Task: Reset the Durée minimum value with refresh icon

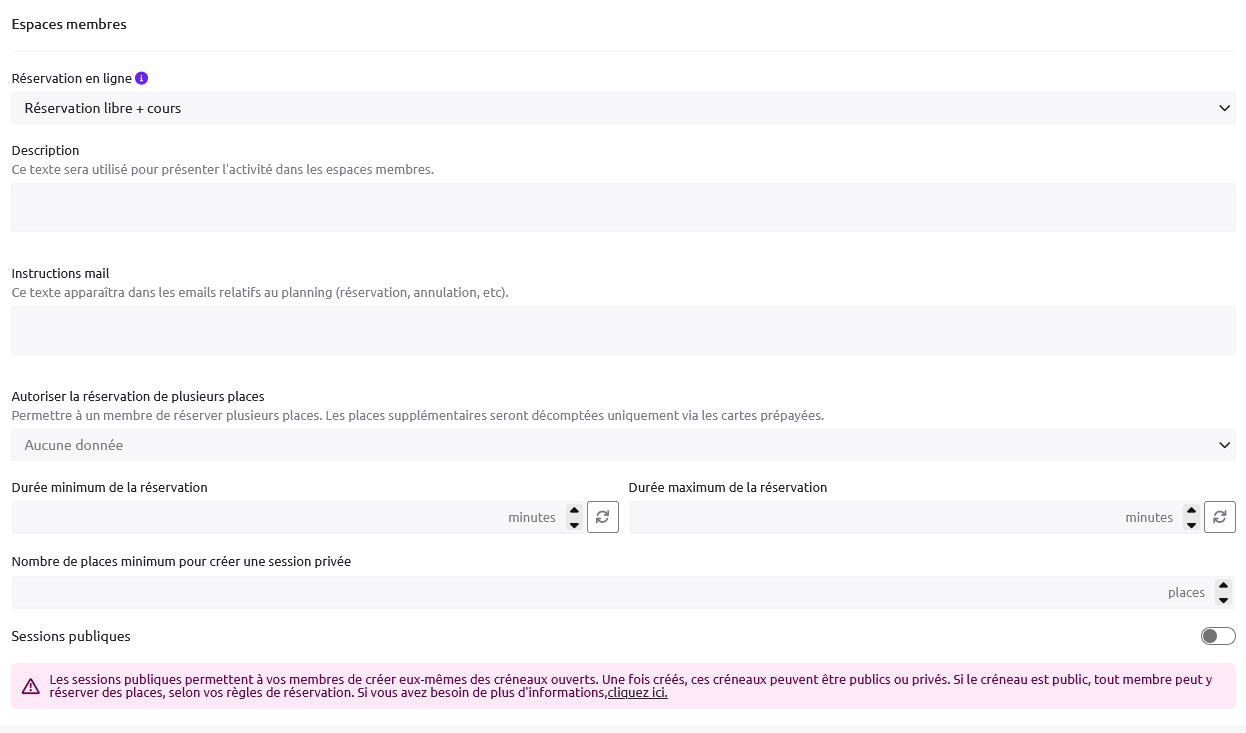Action: click(602, 517)
